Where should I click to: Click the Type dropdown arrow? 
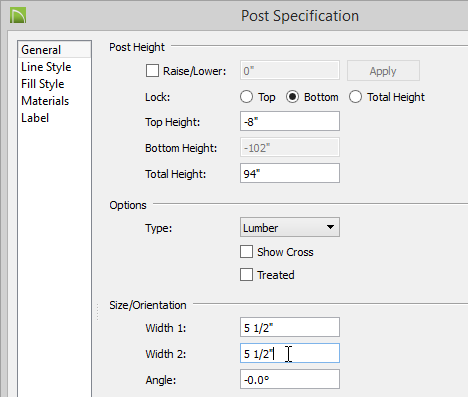pos(330,227)
